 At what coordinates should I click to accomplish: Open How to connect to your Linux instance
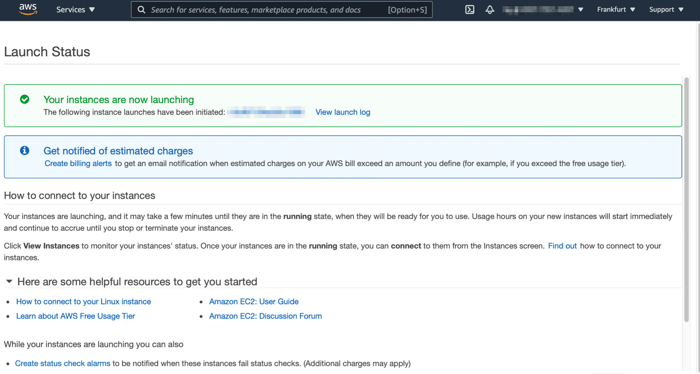tap(83, 301)
